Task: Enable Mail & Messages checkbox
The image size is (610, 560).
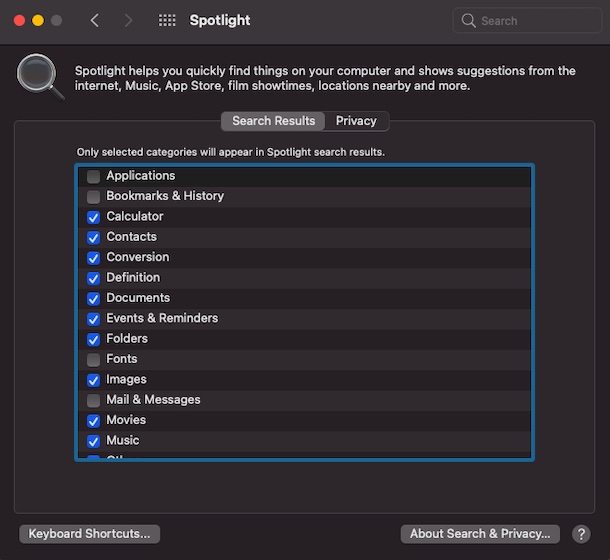Action: coord(93,400)
